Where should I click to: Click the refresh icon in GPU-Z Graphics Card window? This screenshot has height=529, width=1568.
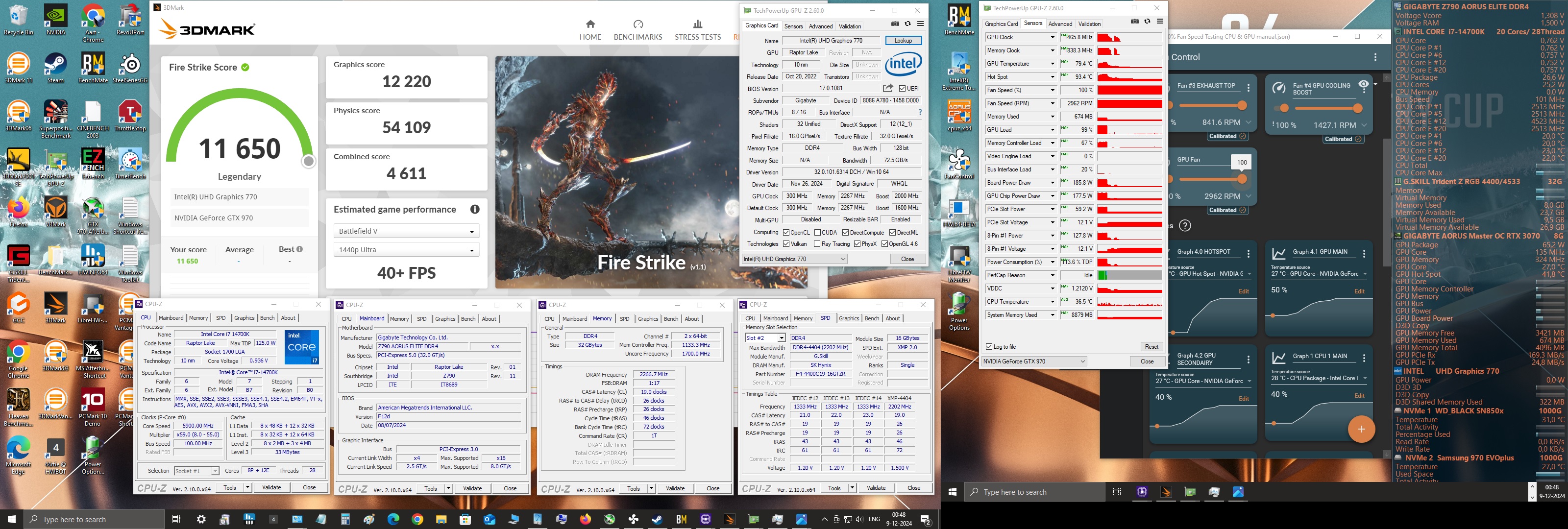pos(907,24)
